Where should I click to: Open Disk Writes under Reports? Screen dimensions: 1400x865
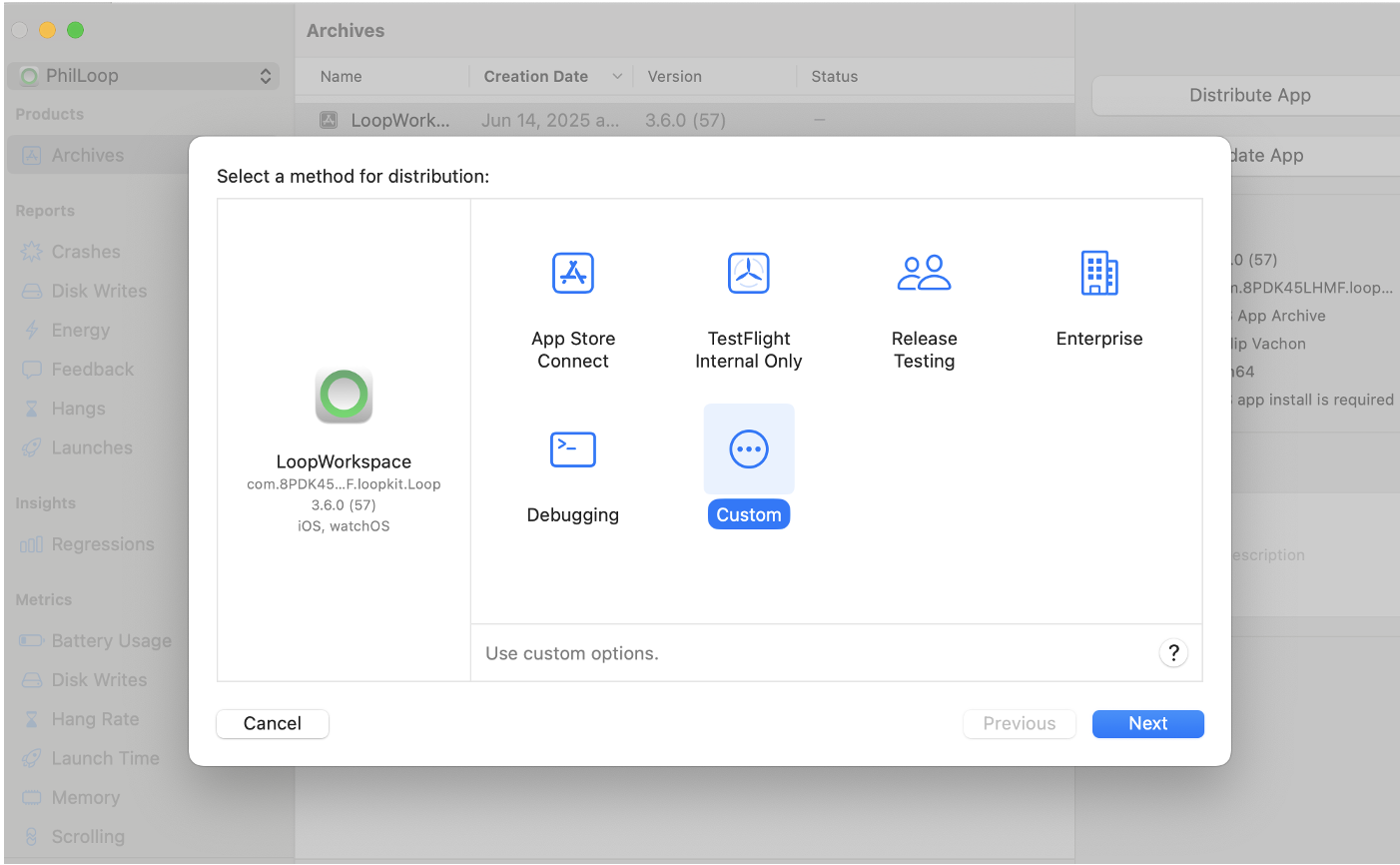[99, 291]
